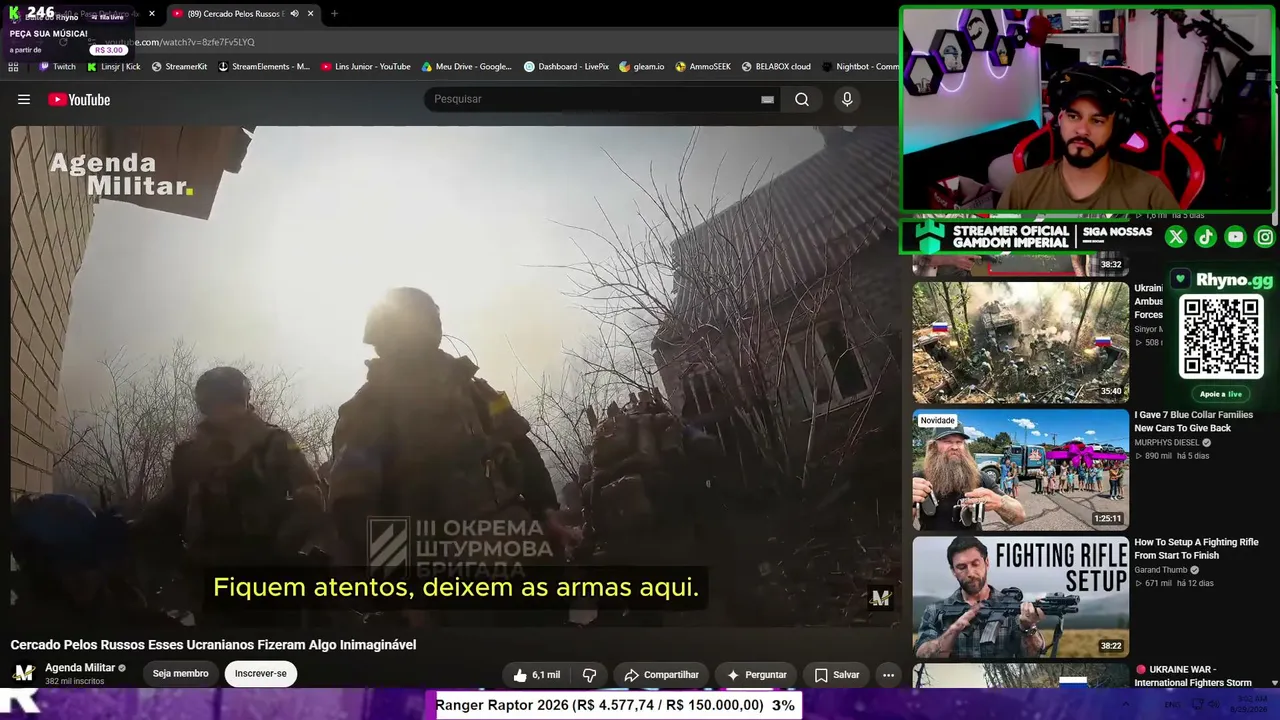Click the YouTube social icon in overlay
1280x720 pixels.
(1235, 237)
